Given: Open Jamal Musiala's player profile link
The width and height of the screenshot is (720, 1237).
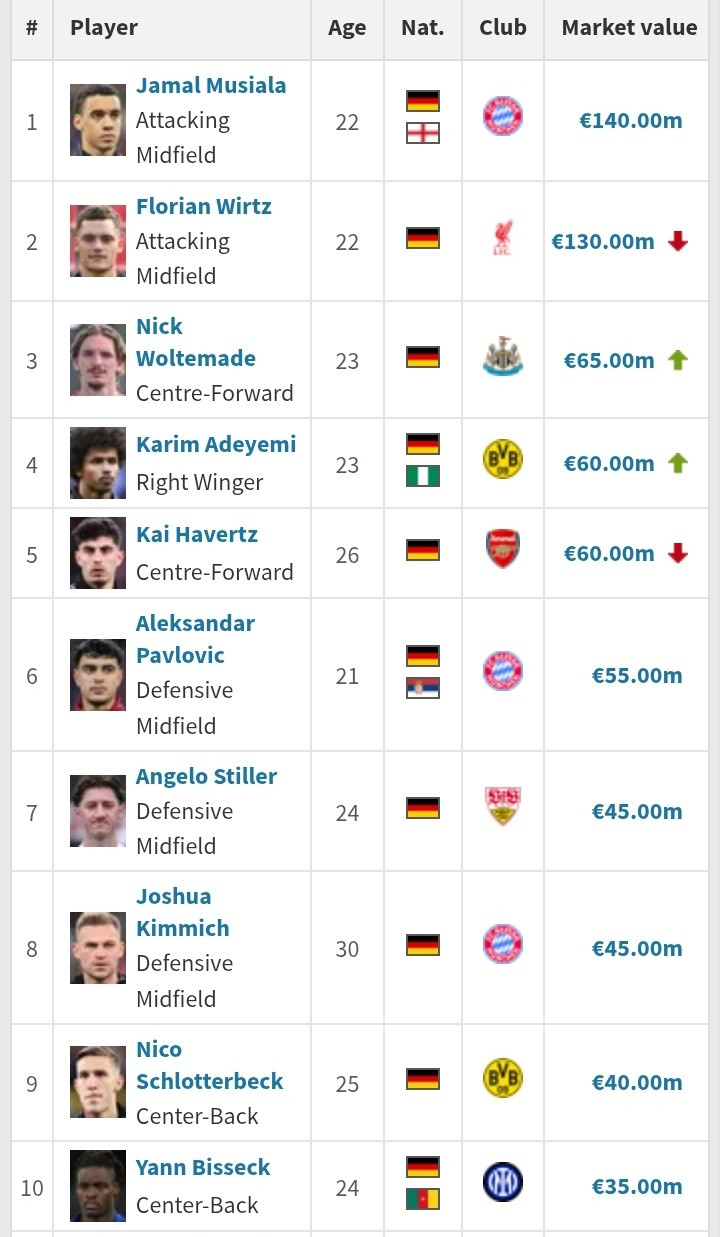Looking at the screenshot, I should point(211,86).
